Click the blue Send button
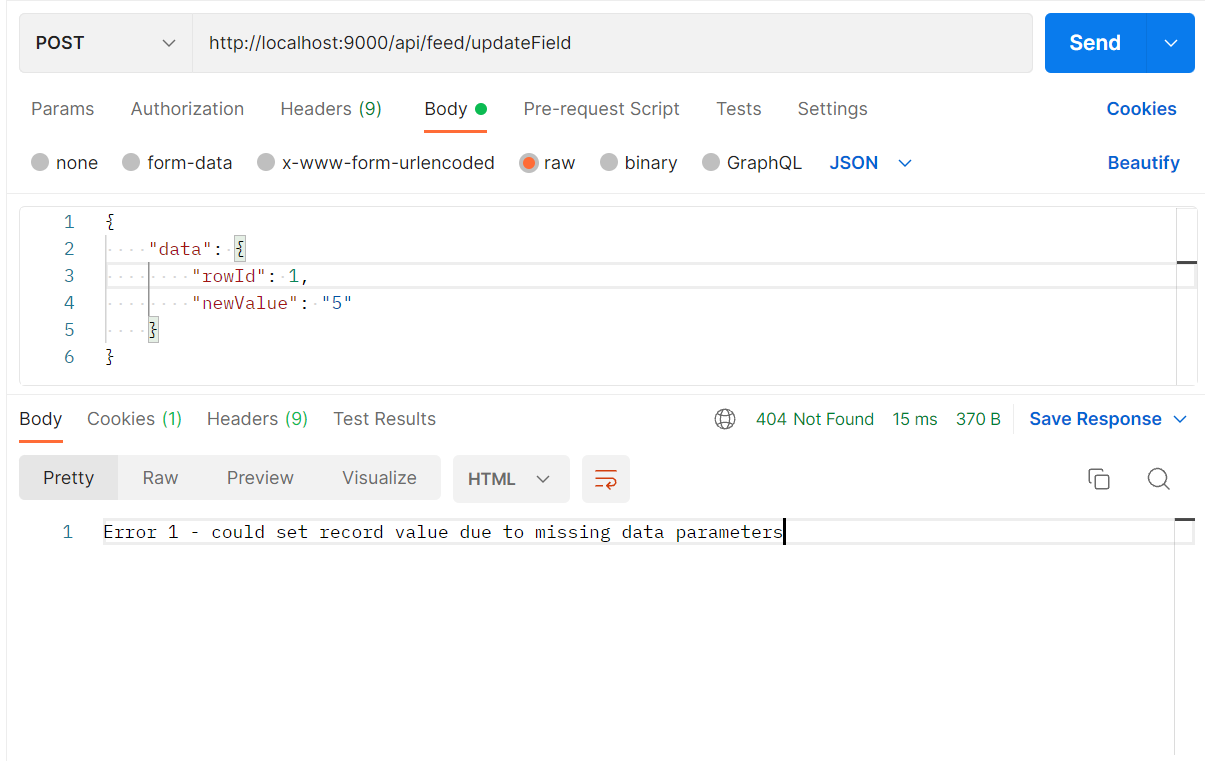 point(1095,43)
